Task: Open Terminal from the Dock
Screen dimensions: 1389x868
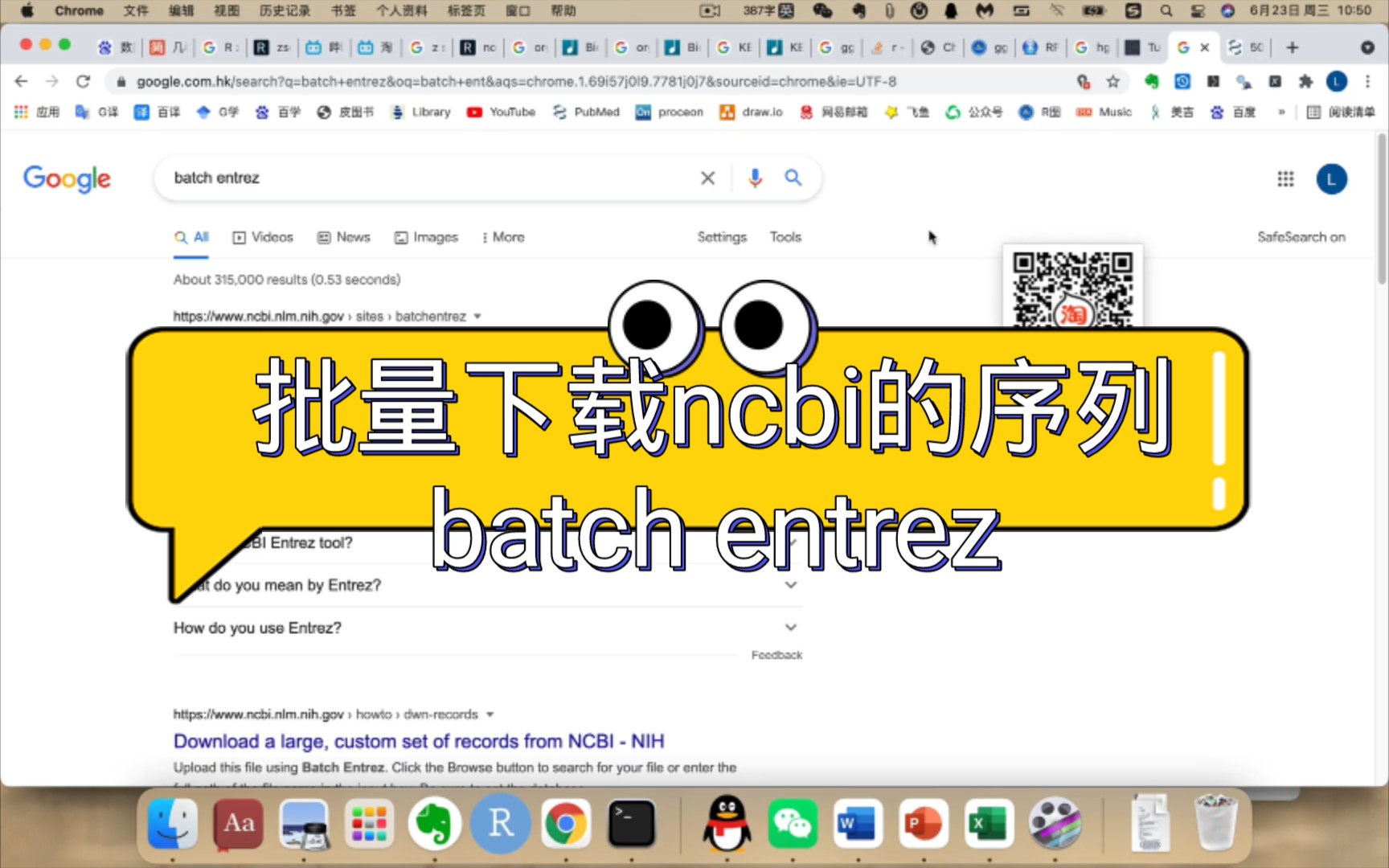Action: [631, 823]
